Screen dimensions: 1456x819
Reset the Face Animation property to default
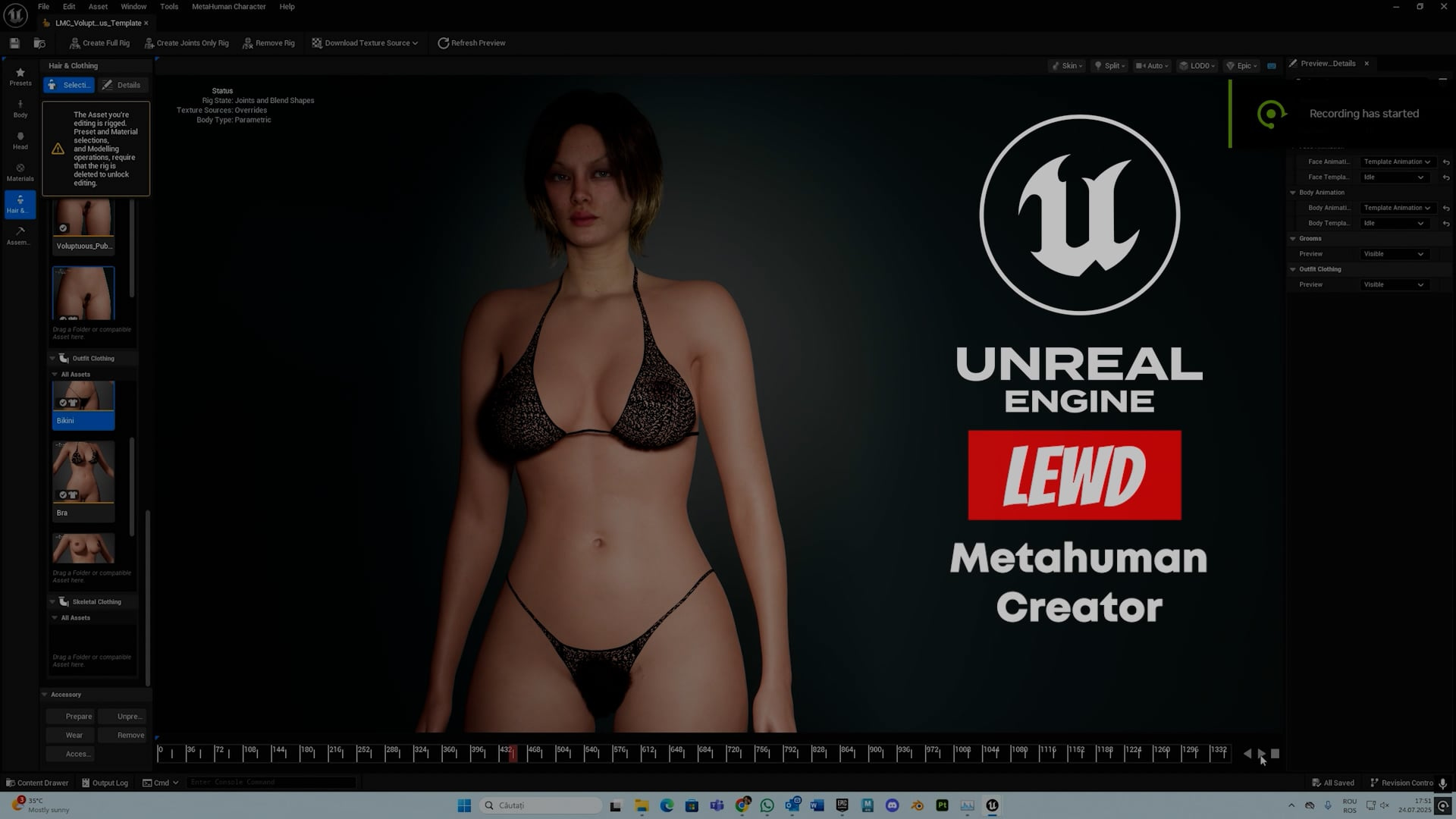tap(1446, 162)
